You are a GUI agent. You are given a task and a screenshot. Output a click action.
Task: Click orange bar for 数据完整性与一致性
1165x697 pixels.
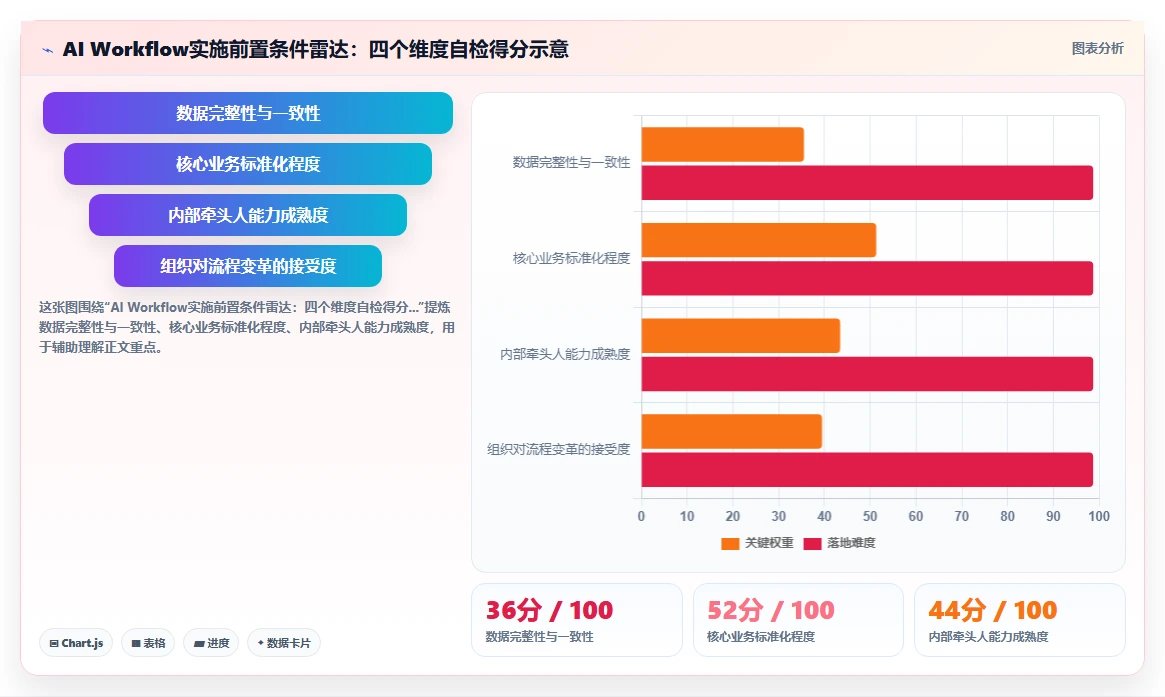722,144
